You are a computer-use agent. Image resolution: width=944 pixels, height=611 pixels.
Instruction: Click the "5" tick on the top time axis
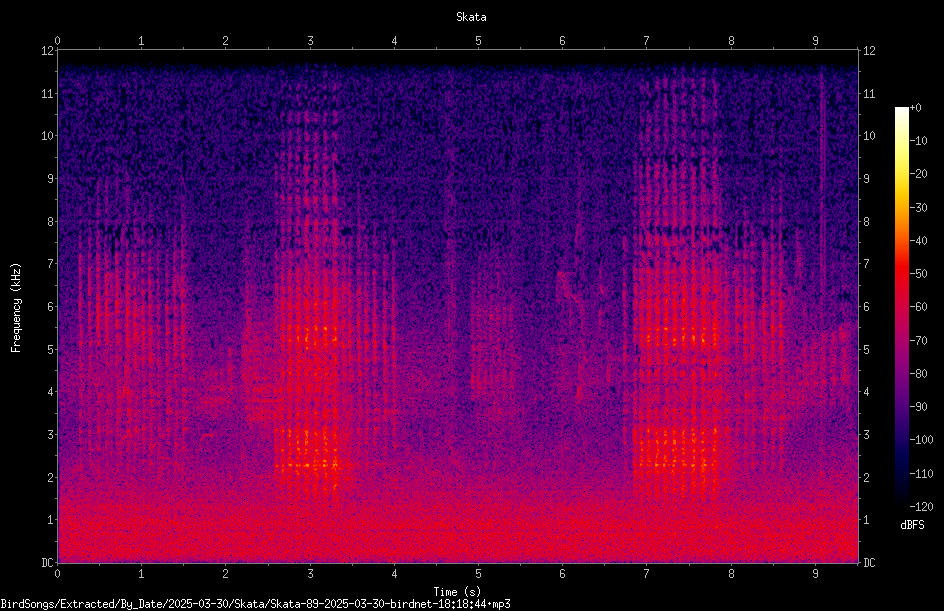click(x=479, y=41)
